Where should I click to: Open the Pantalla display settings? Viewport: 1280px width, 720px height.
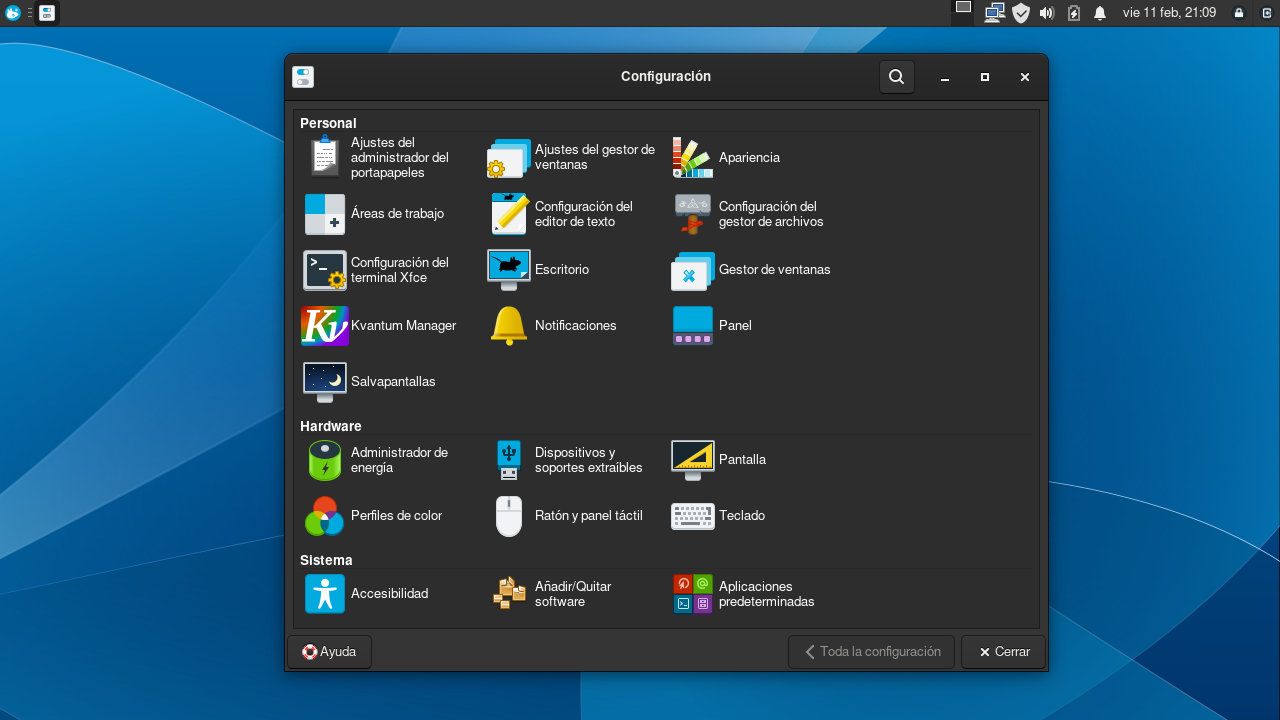(x=719, y=459)
